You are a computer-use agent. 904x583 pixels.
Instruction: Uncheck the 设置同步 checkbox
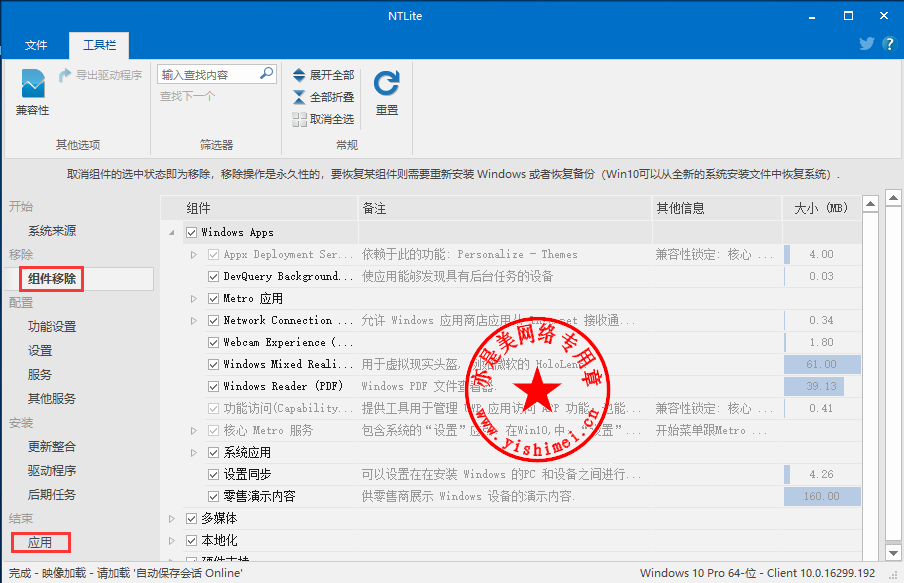(213, 475)
